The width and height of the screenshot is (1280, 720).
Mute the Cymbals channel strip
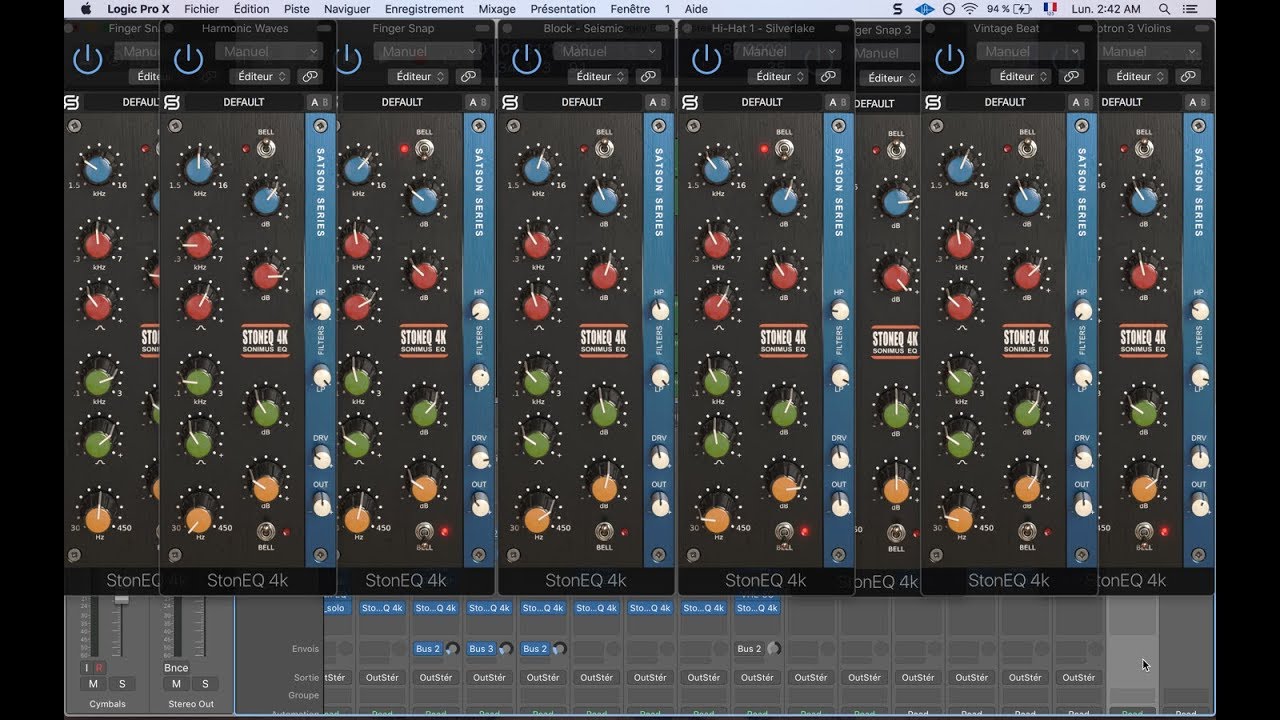tap(93, 684)
